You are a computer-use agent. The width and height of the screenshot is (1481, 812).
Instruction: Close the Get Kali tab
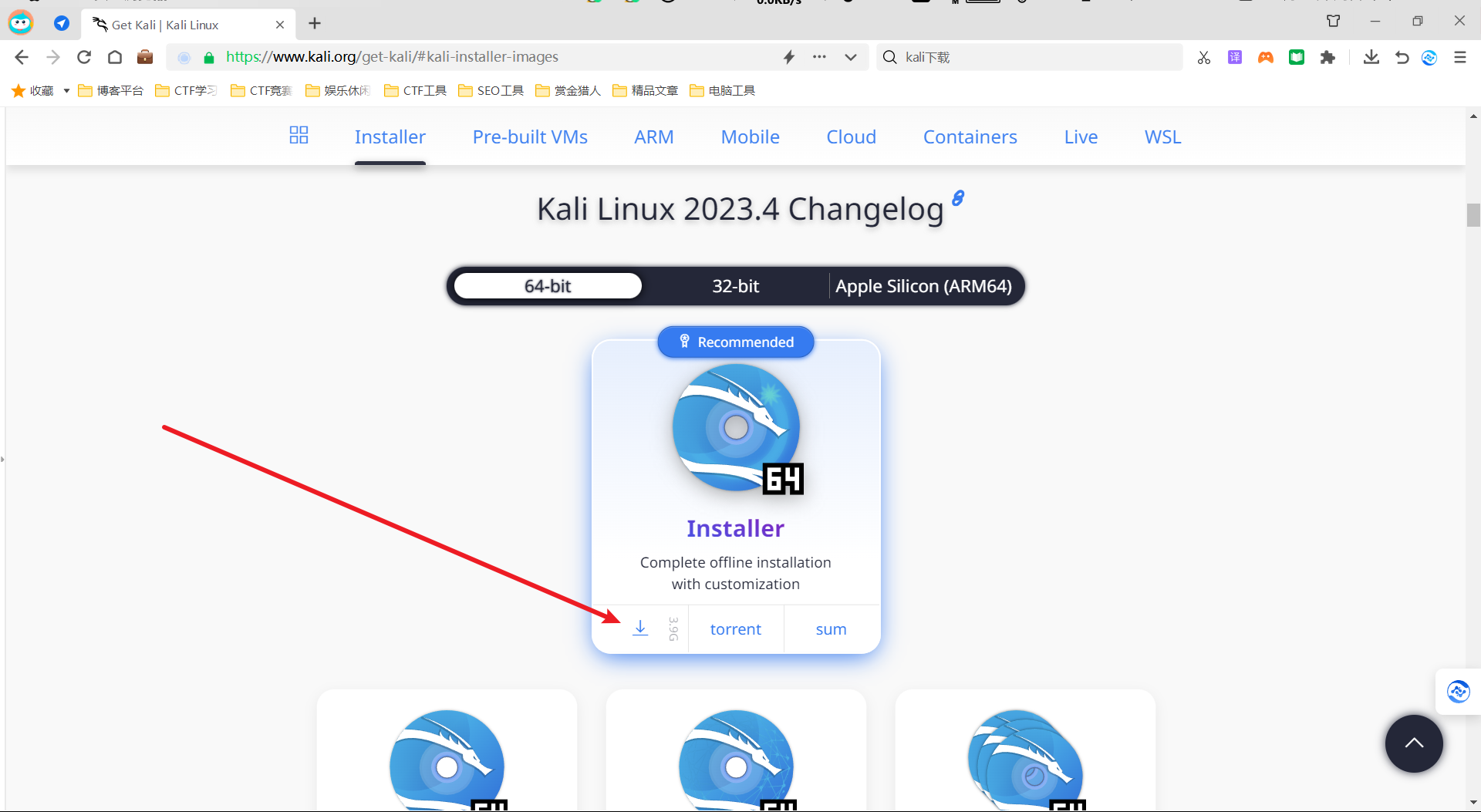[280, 25]
